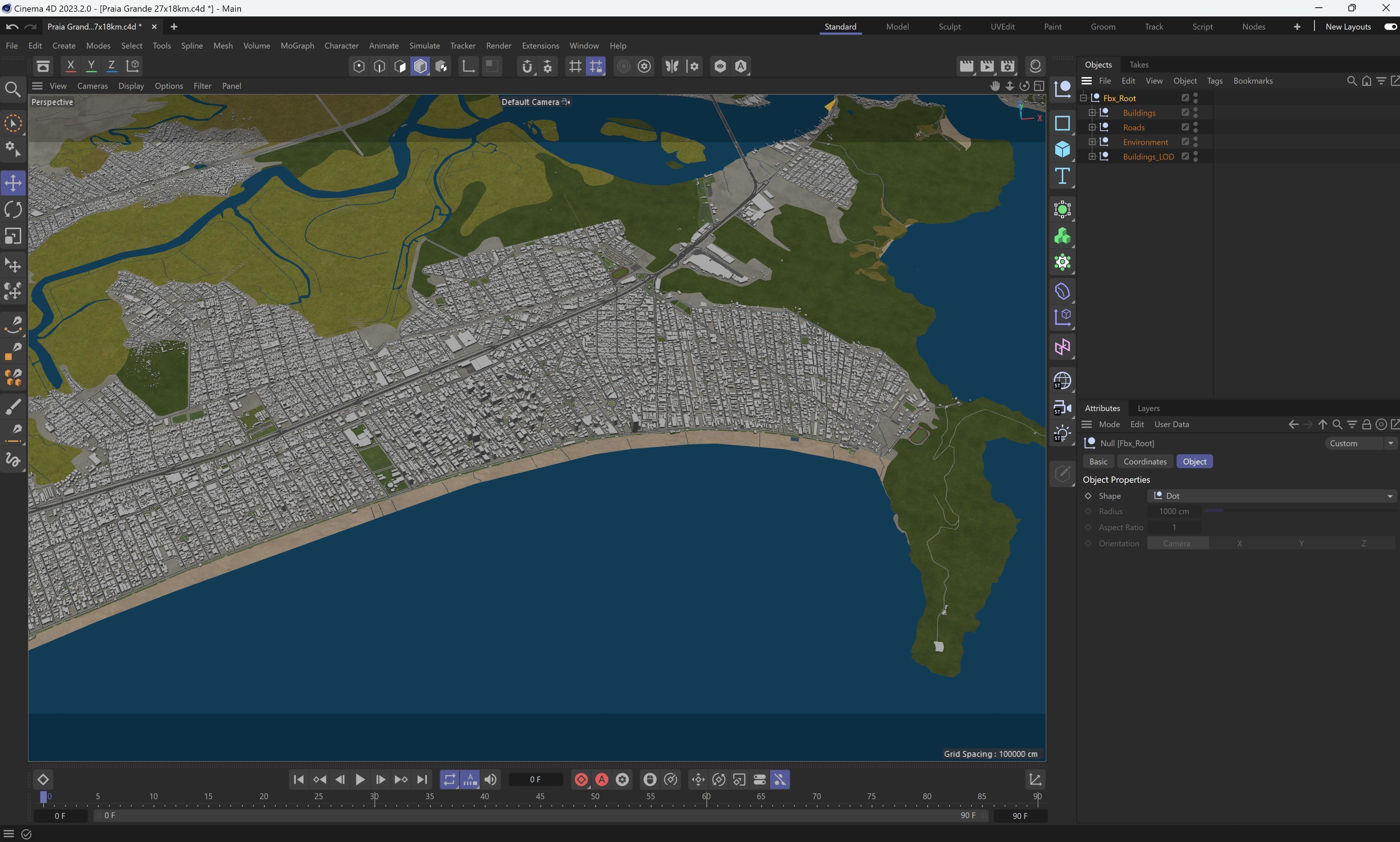Click the Redo arrow icon
1400x842 pixels.
(31, 27)
